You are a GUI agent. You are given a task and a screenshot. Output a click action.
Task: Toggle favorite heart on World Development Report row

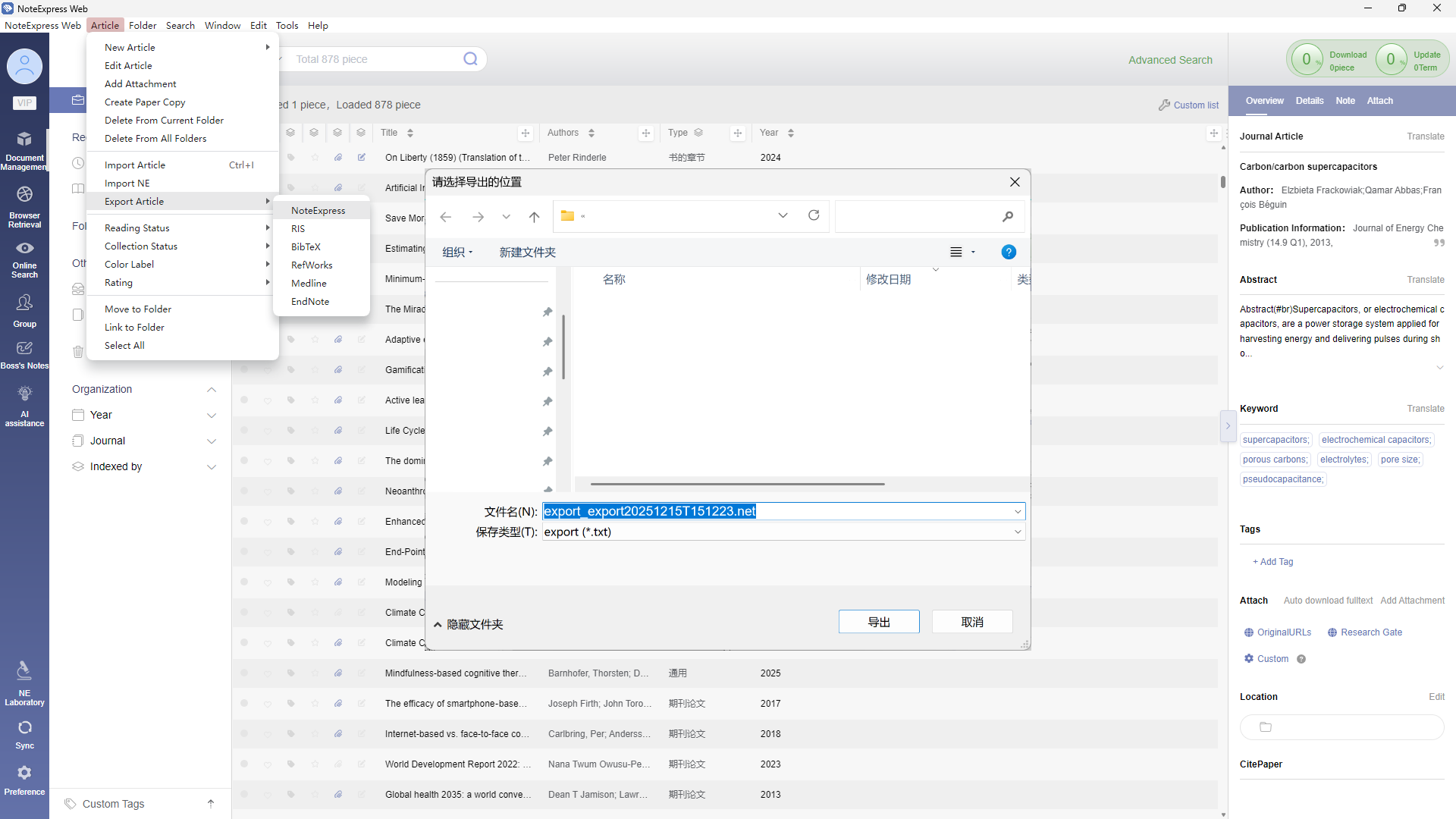tap(268, 764)
